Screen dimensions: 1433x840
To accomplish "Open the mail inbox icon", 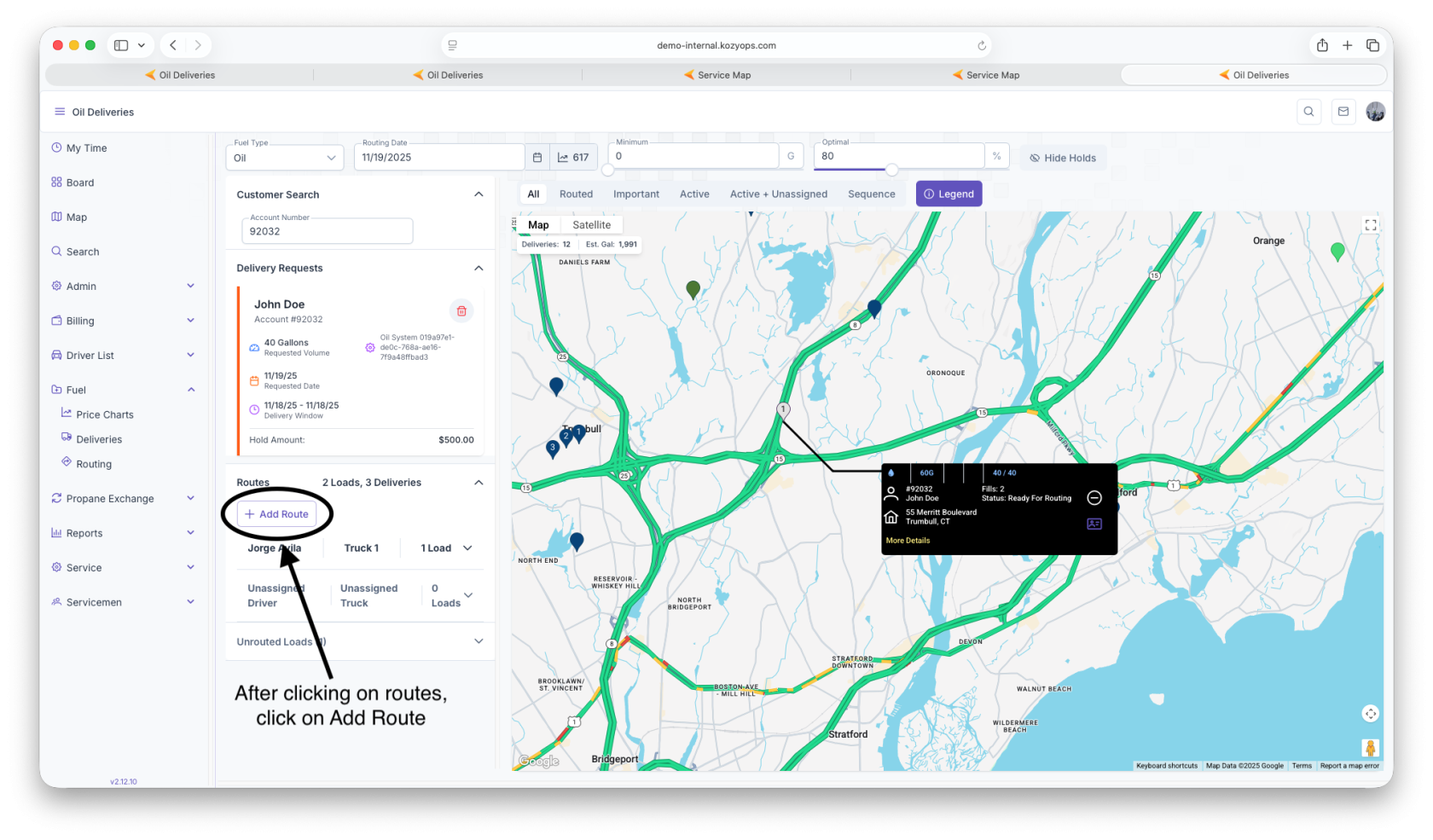I will [1343, 112].
